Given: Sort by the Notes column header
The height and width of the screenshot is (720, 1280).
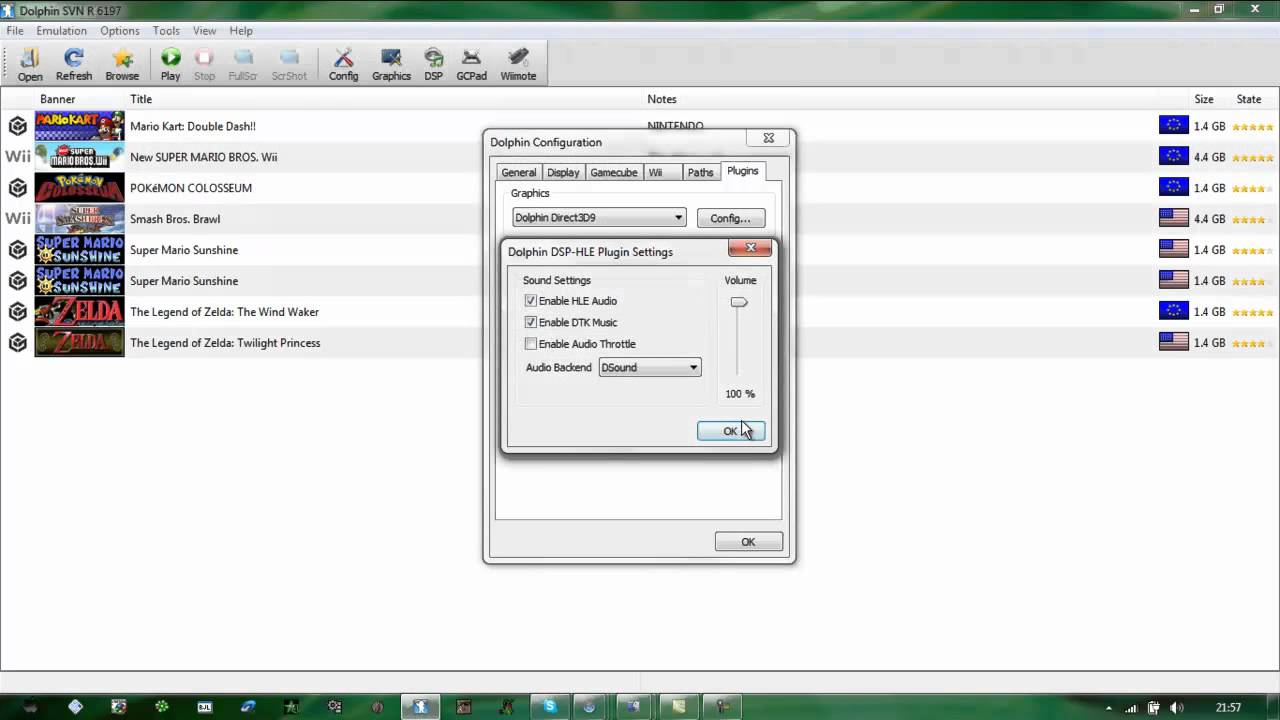Looking at the screenshot, I should click(662, 99).
